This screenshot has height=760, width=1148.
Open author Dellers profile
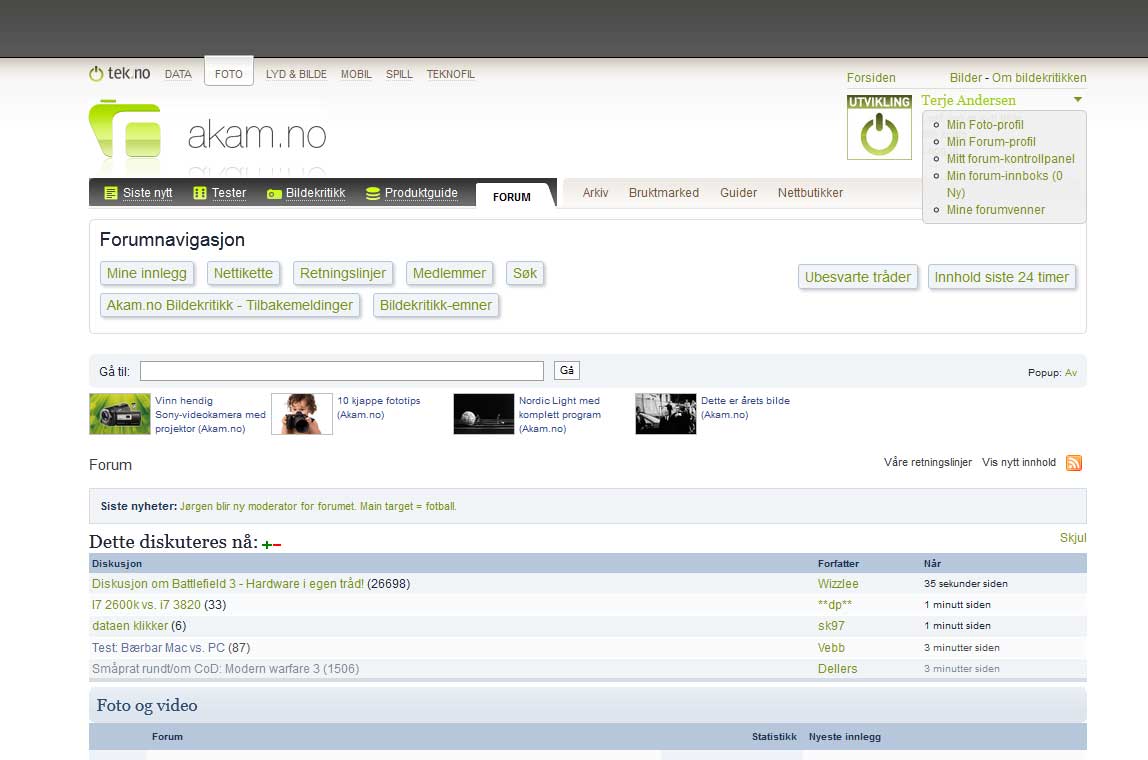[x=837, y=668]
